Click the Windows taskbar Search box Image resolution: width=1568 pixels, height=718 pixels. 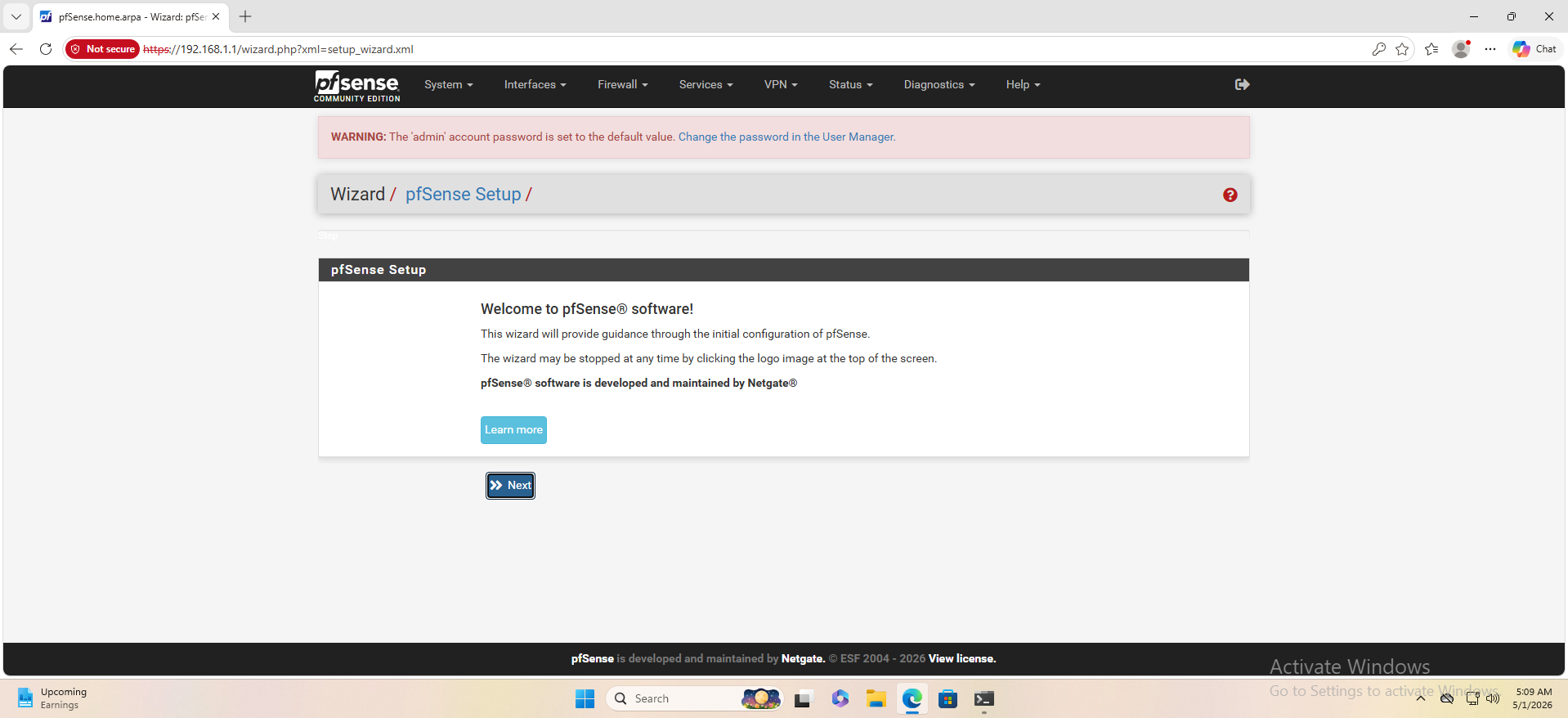tap(695, 698)
